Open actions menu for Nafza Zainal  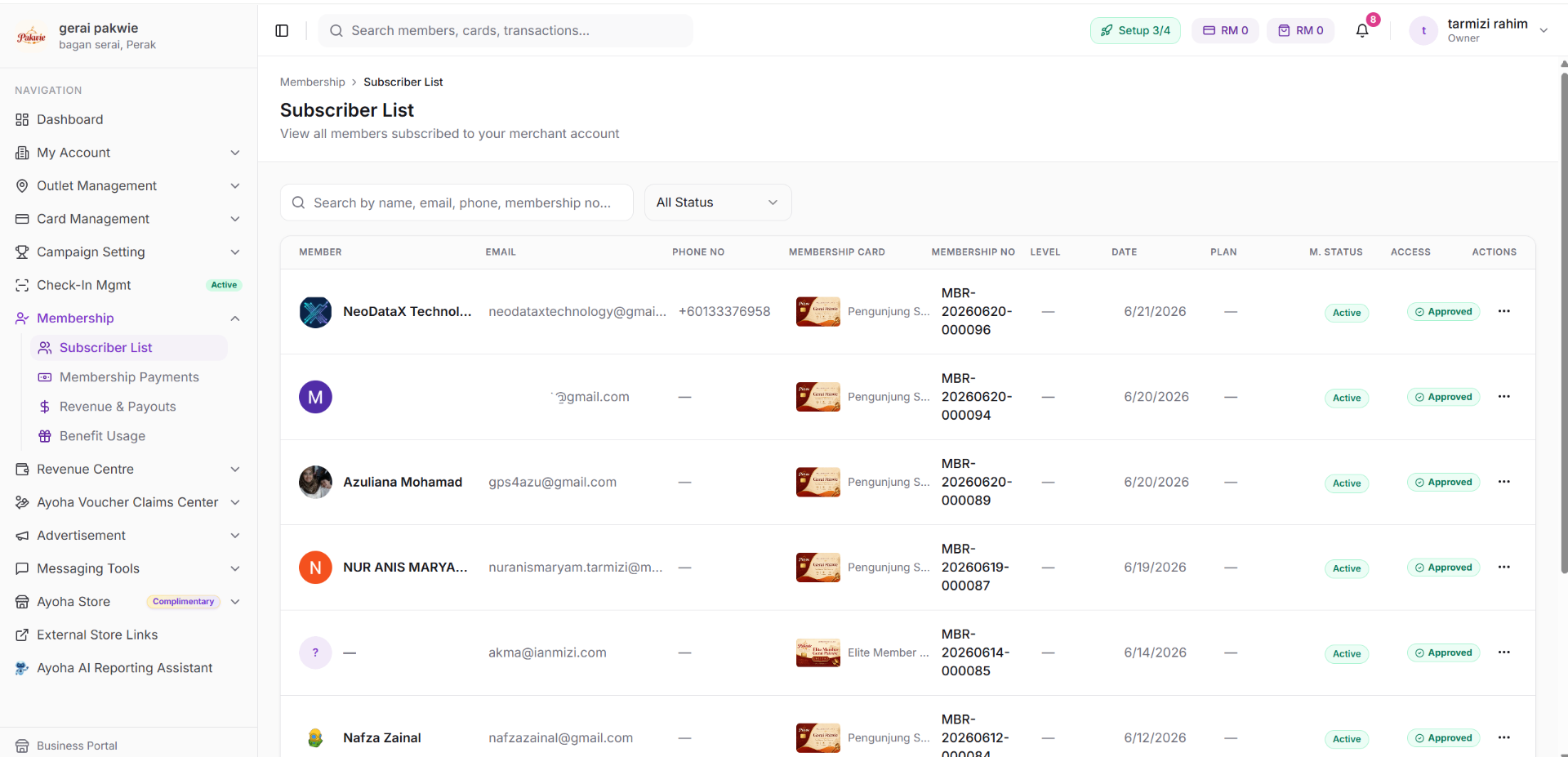[x=1503, y=737]
